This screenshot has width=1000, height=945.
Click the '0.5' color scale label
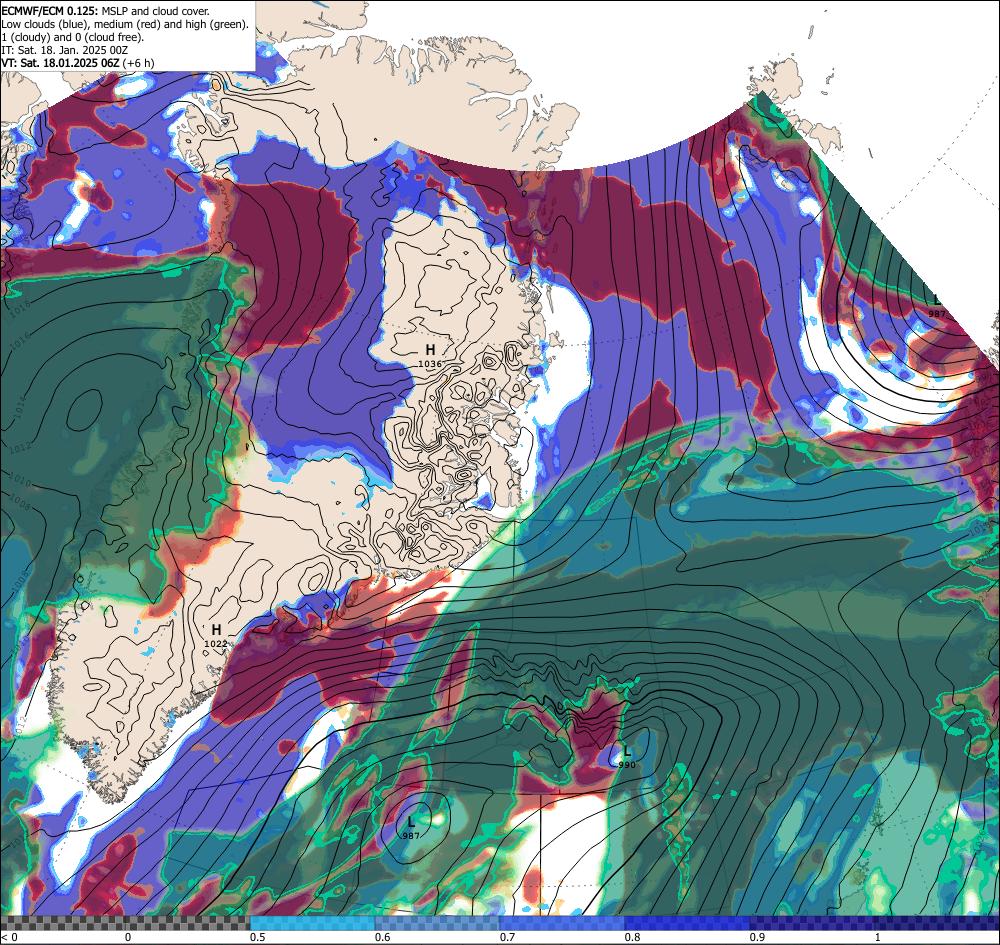point(258,937)
